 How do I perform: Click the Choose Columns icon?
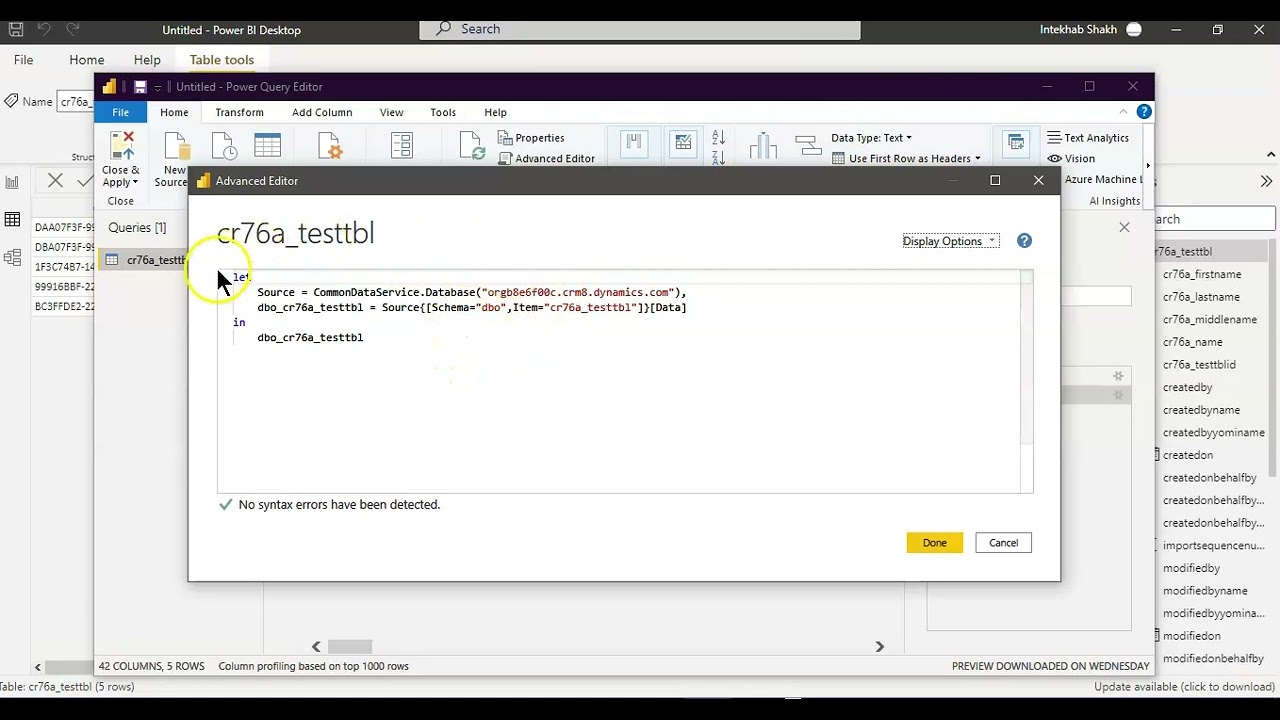pyautogui.click(x=633, y=144)
